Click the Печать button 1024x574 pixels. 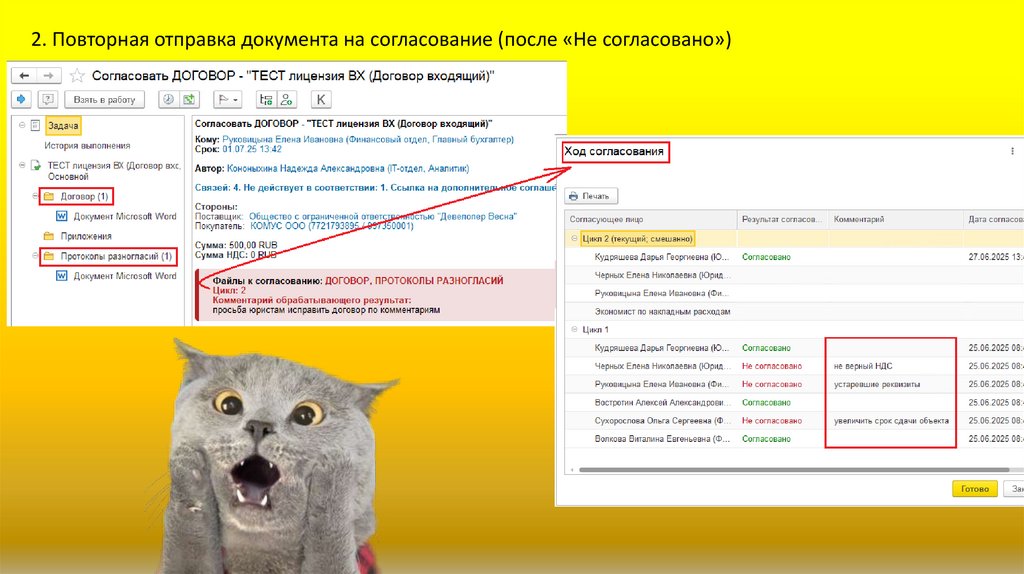591,196
